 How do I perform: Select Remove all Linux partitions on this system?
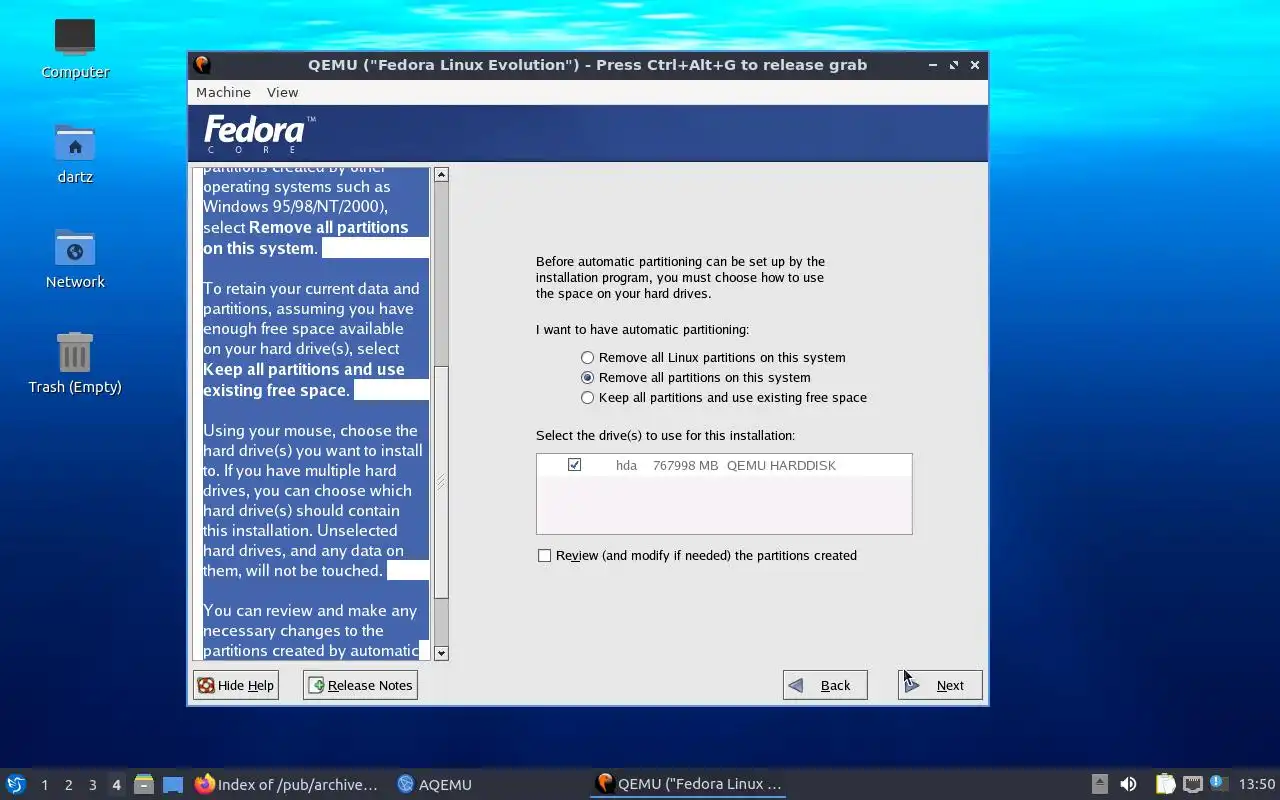[x=713, y=357]
